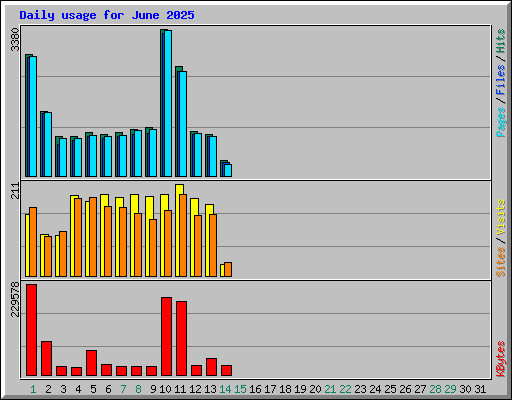Click day 26 on the x-axis
This screenshot has height=400, width=512.
pyautogui.click(x=405, y=389)
